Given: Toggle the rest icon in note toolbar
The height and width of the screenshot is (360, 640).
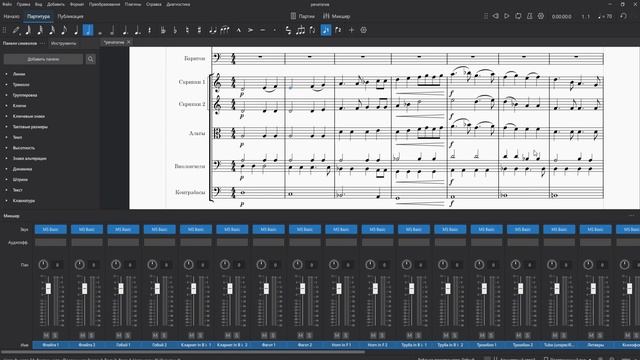Looking at the screenshot, I should [149, 30].
